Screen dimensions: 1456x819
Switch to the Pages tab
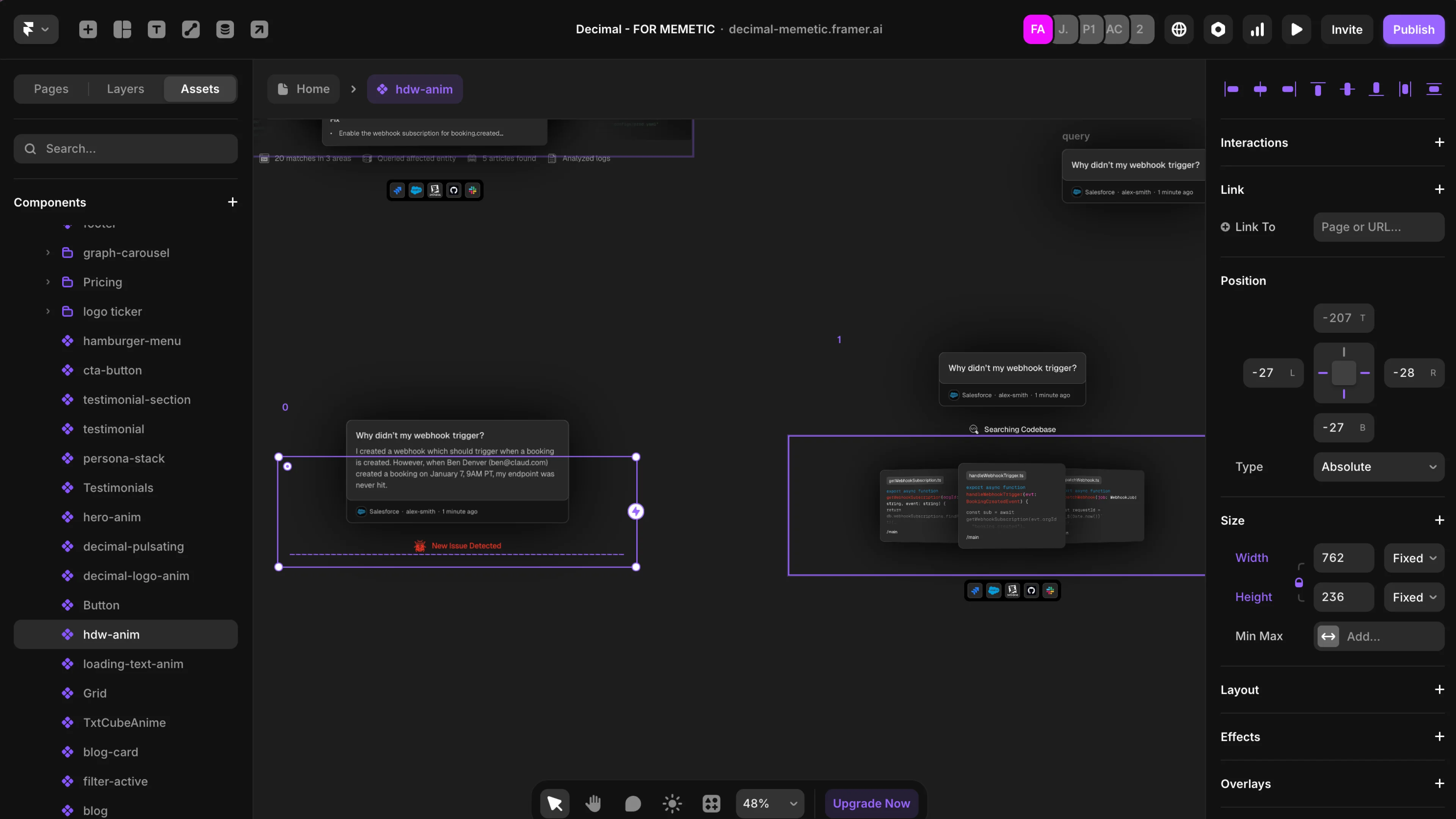[x=51, y=89]
